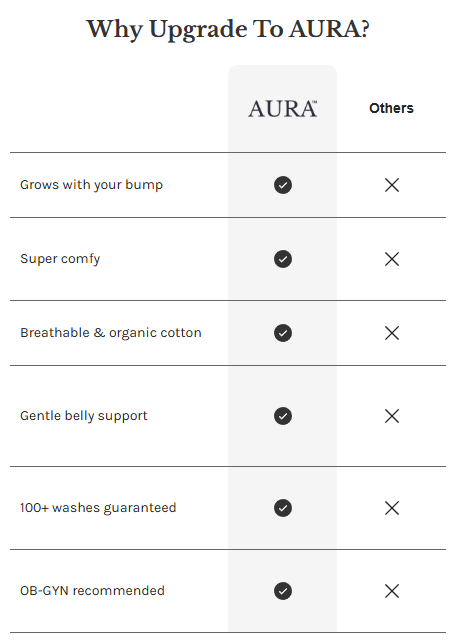Click checkmark icon for Grows with your bump
The image size is (453, 643).
pos(283,185)
